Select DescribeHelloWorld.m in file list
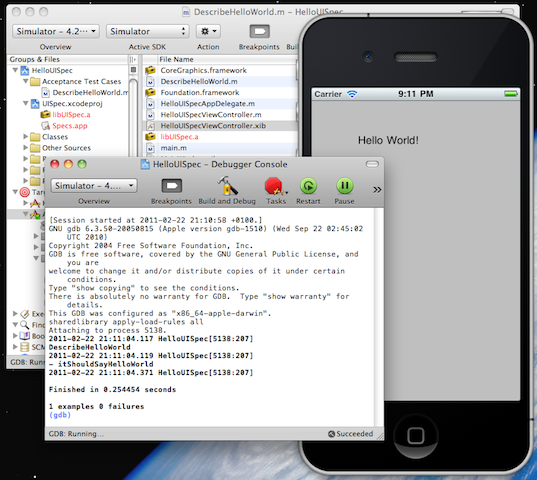 pyautogui.click(x=199, y=81)
